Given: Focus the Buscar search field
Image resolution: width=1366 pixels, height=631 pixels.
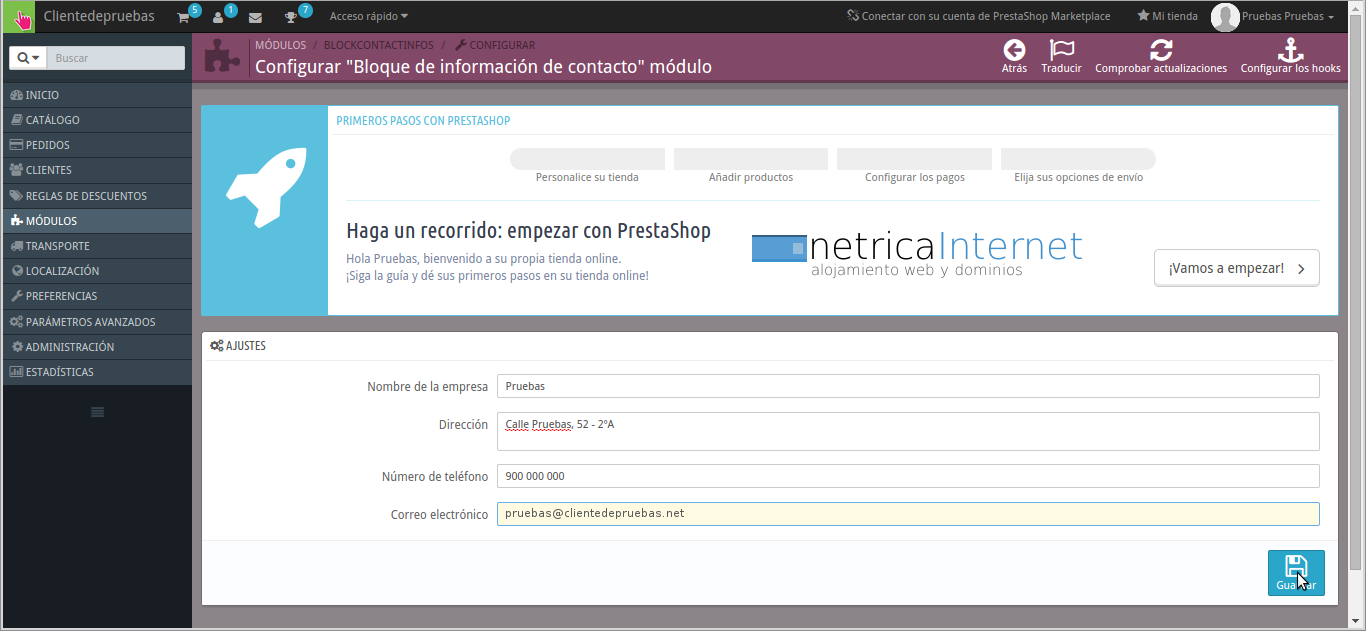Looking at the screenshot, I should click(x=116, y=58).
